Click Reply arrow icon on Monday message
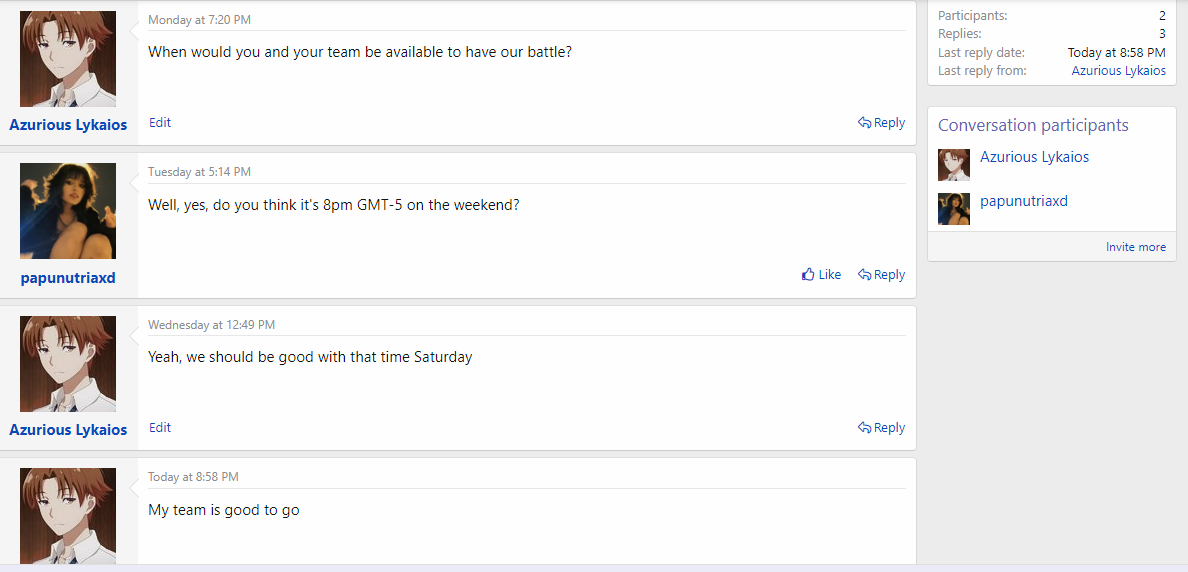The image size is (1188, 572). point(864,123)
